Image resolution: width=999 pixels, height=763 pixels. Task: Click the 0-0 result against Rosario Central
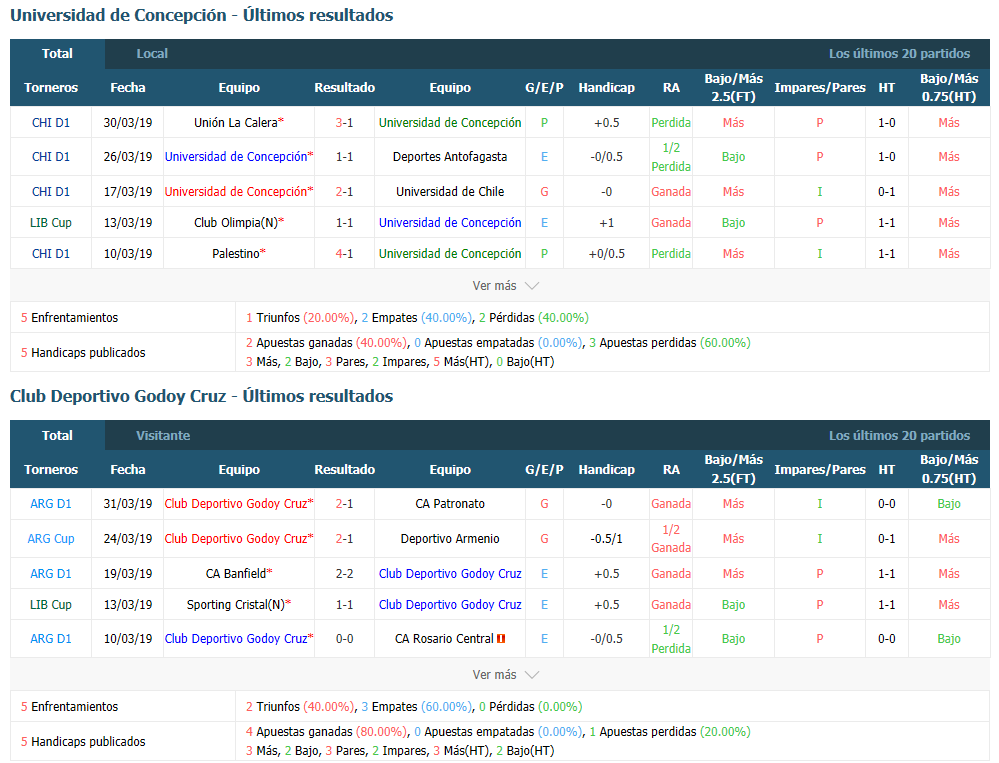(344, 638)
